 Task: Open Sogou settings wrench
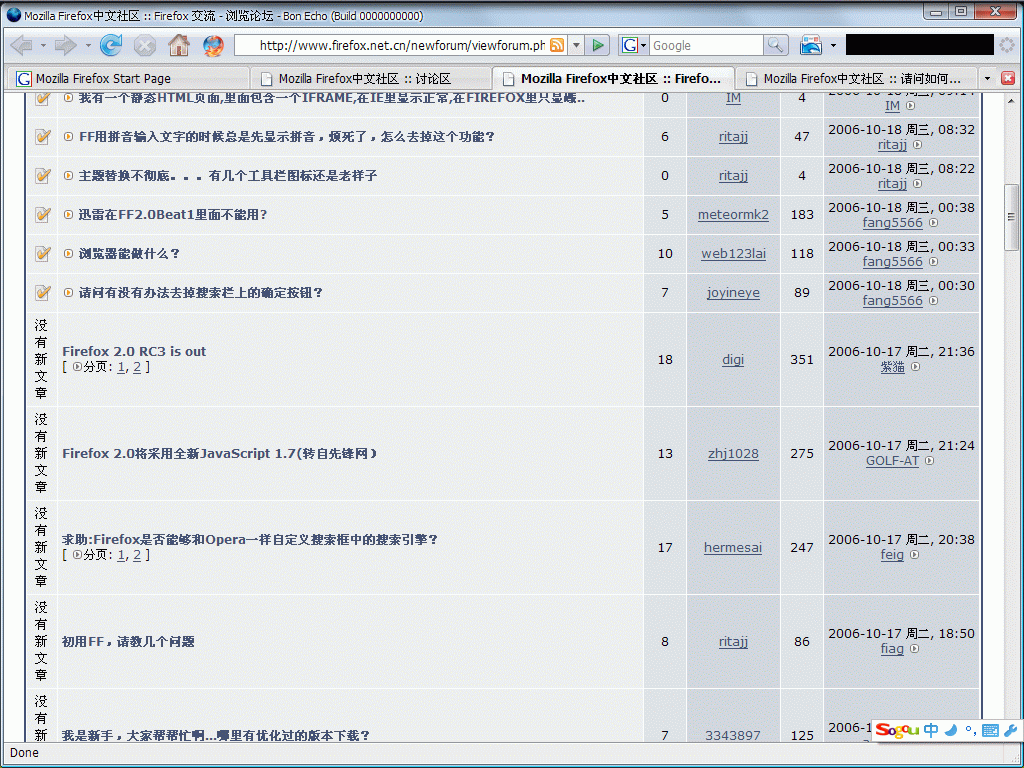point(1010,730)
